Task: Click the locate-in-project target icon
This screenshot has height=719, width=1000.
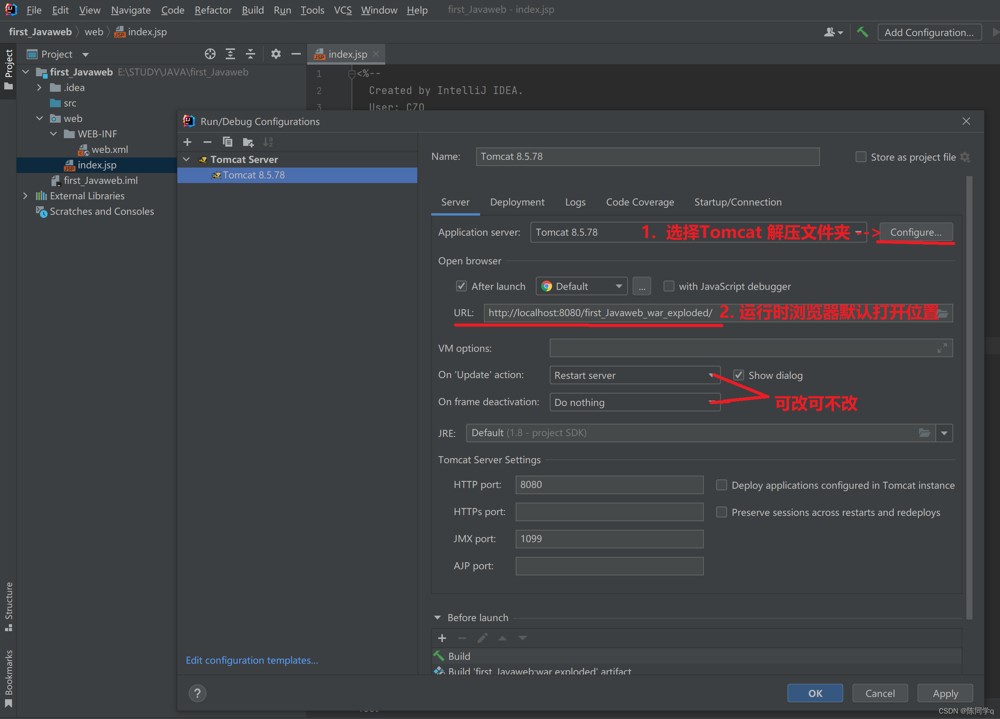Action: 210,54
